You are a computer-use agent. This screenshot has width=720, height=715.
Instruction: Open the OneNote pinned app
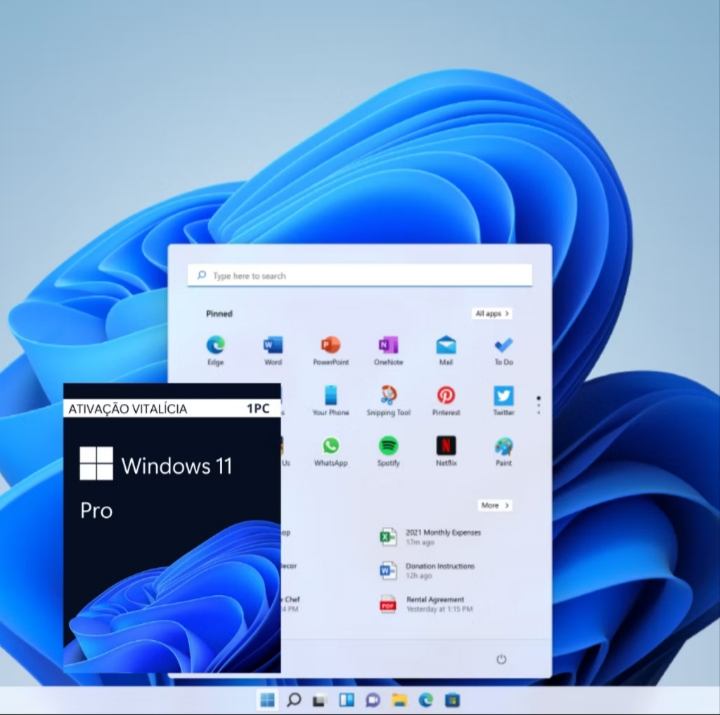(388, 350)
